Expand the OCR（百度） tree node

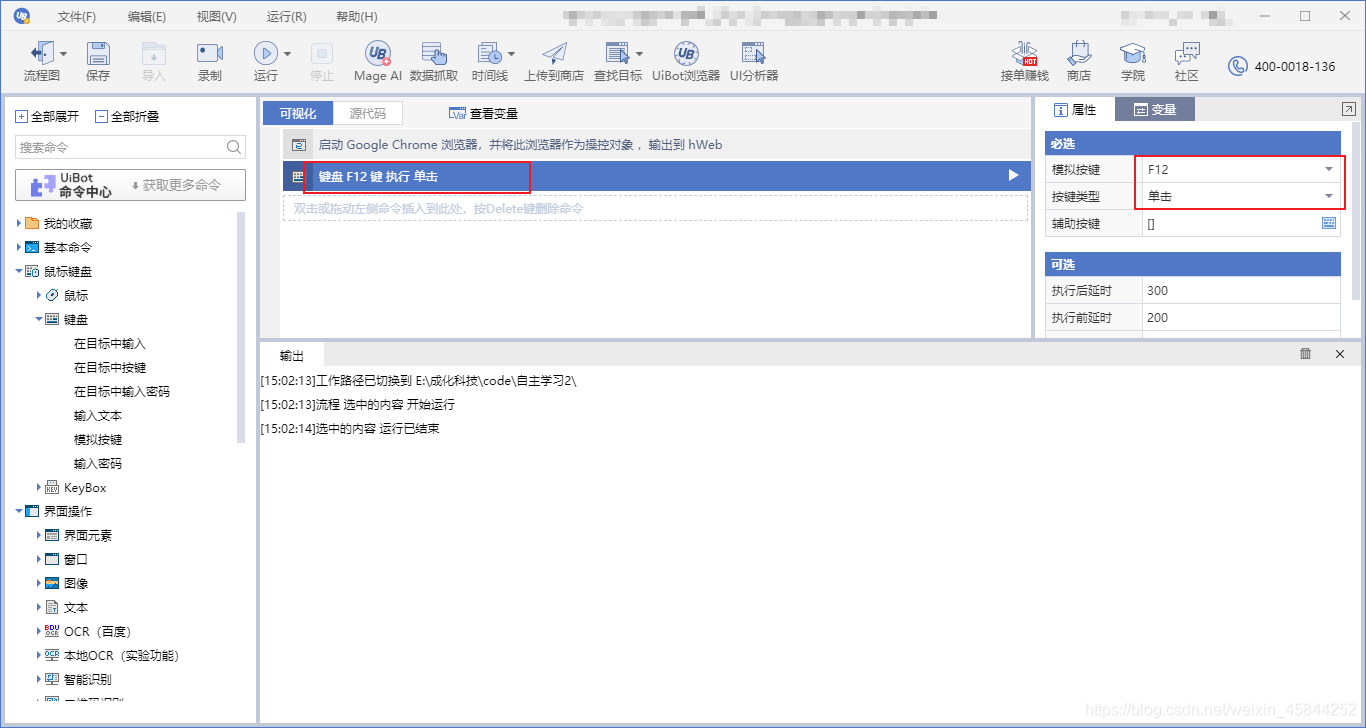click(39, 631)
